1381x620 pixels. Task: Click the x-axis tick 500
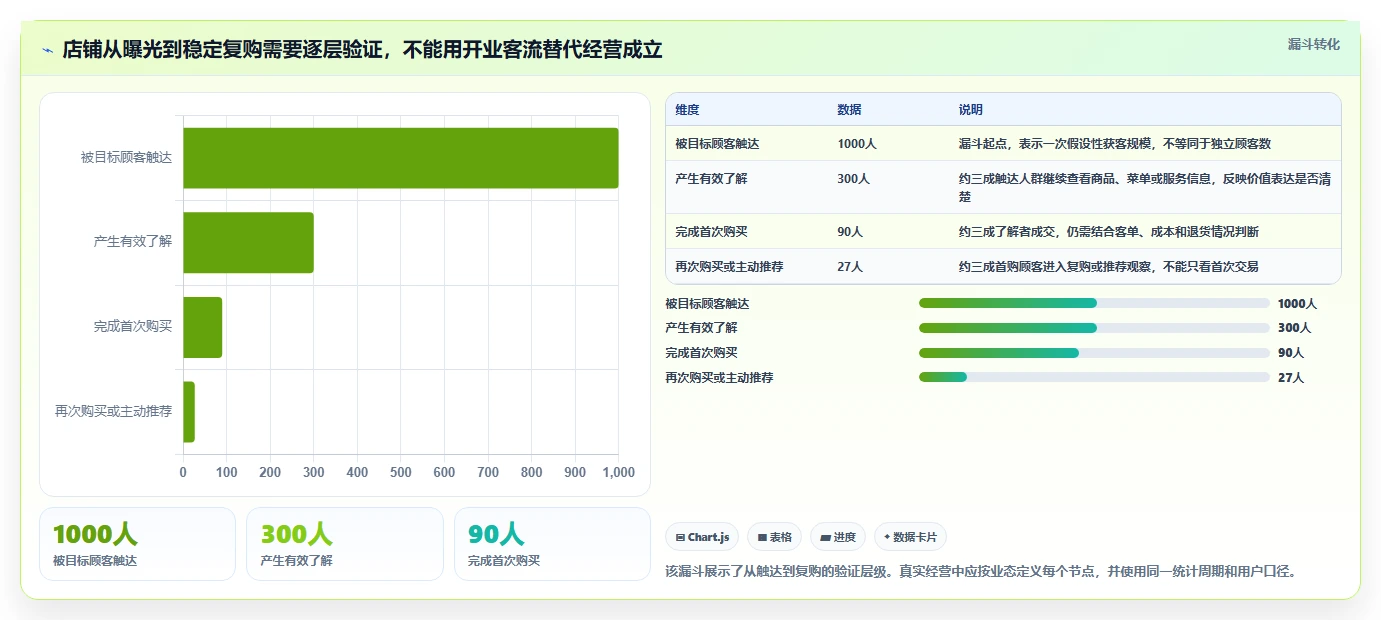[401, 473]
